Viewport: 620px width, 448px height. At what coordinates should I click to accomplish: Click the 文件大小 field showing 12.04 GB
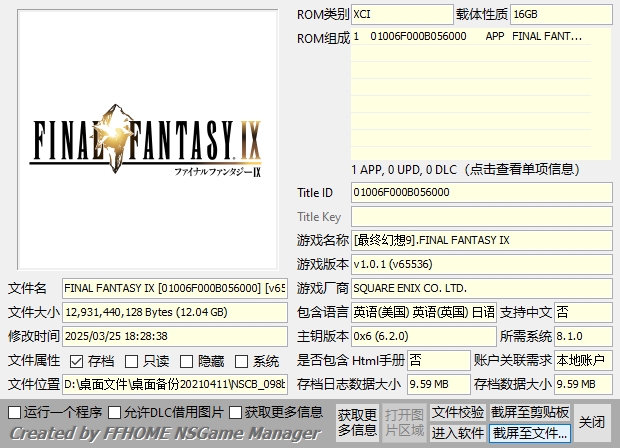tap(175, 312)
